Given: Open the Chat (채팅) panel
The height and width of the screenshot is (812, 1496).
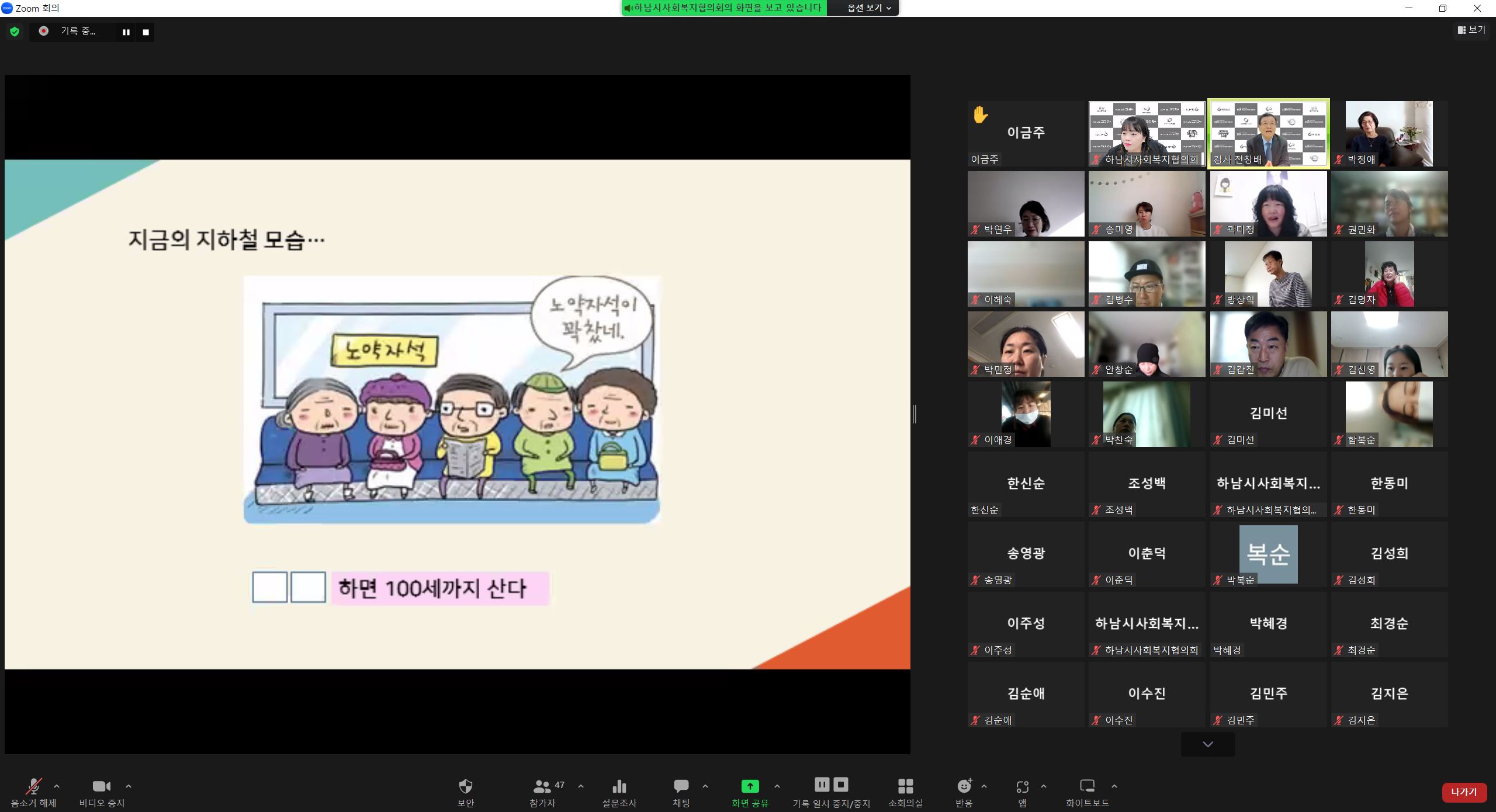Looking at the screenshot, I should point(681,786).
